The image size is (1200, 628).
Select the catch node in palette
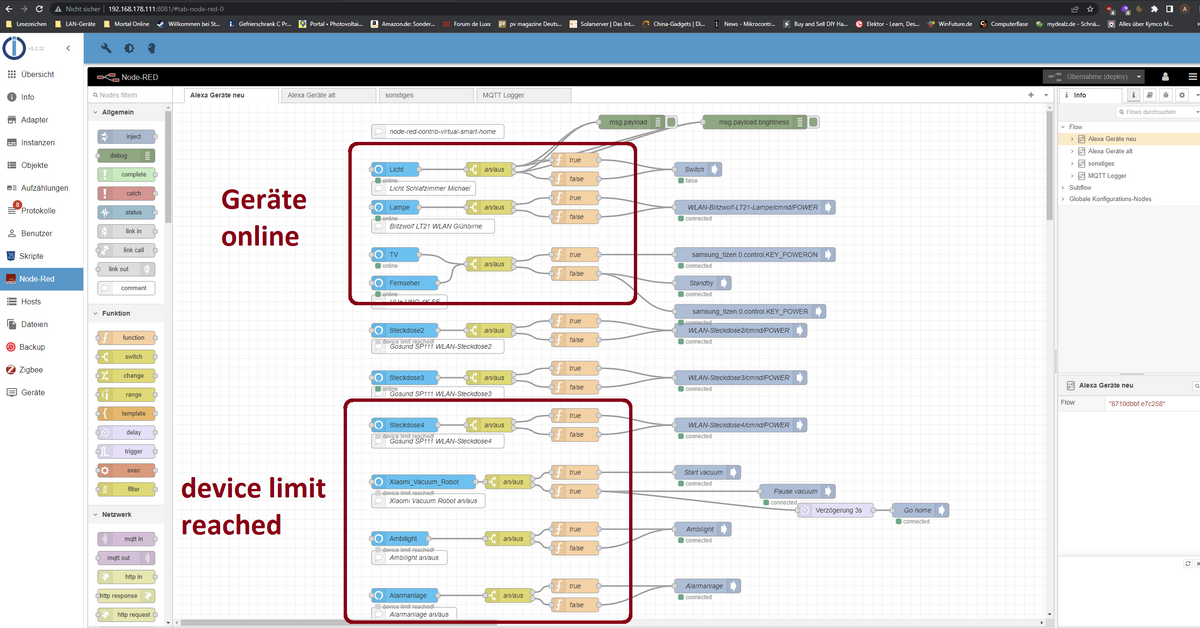126,193
